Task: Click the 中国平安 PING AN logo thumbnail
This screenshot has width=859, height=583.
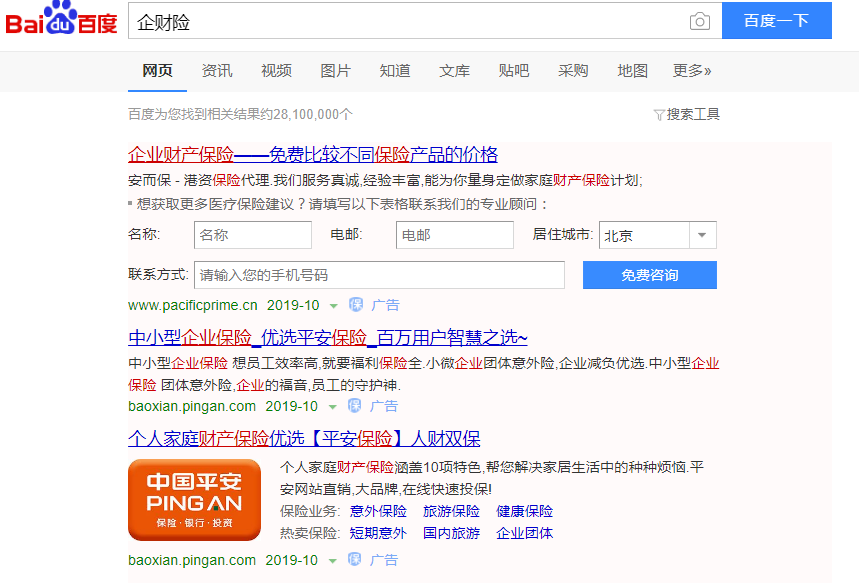Action: coord(194,500)
